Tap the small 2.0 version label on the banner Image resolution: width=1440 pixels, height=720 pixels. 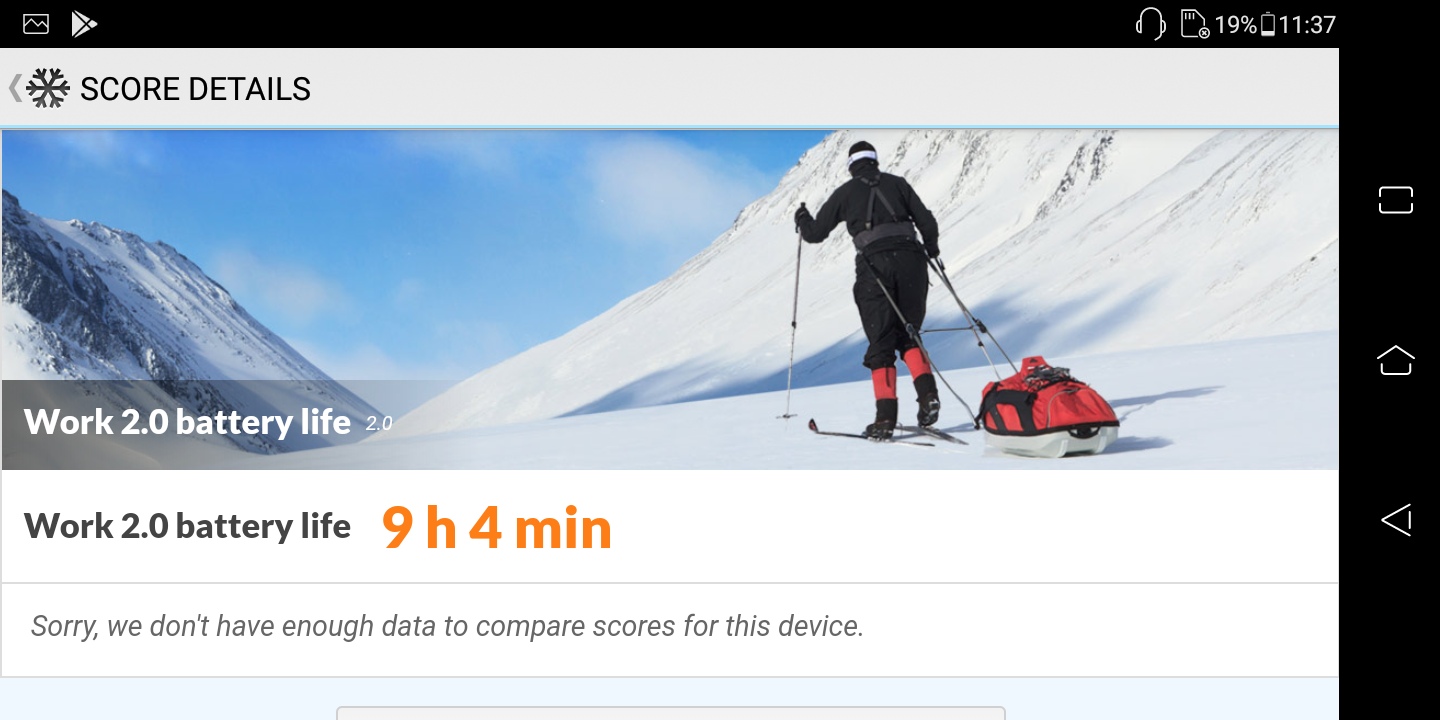pos(379,424)
